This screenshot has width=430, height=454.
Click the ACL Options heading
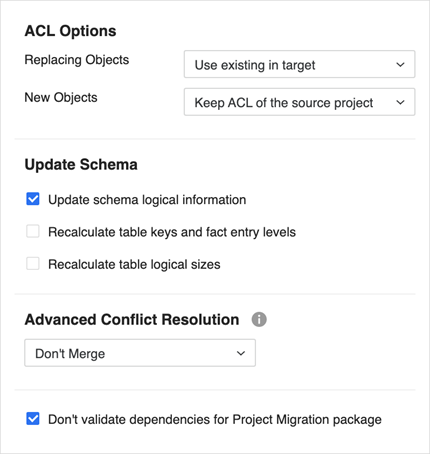click(70, 31)
